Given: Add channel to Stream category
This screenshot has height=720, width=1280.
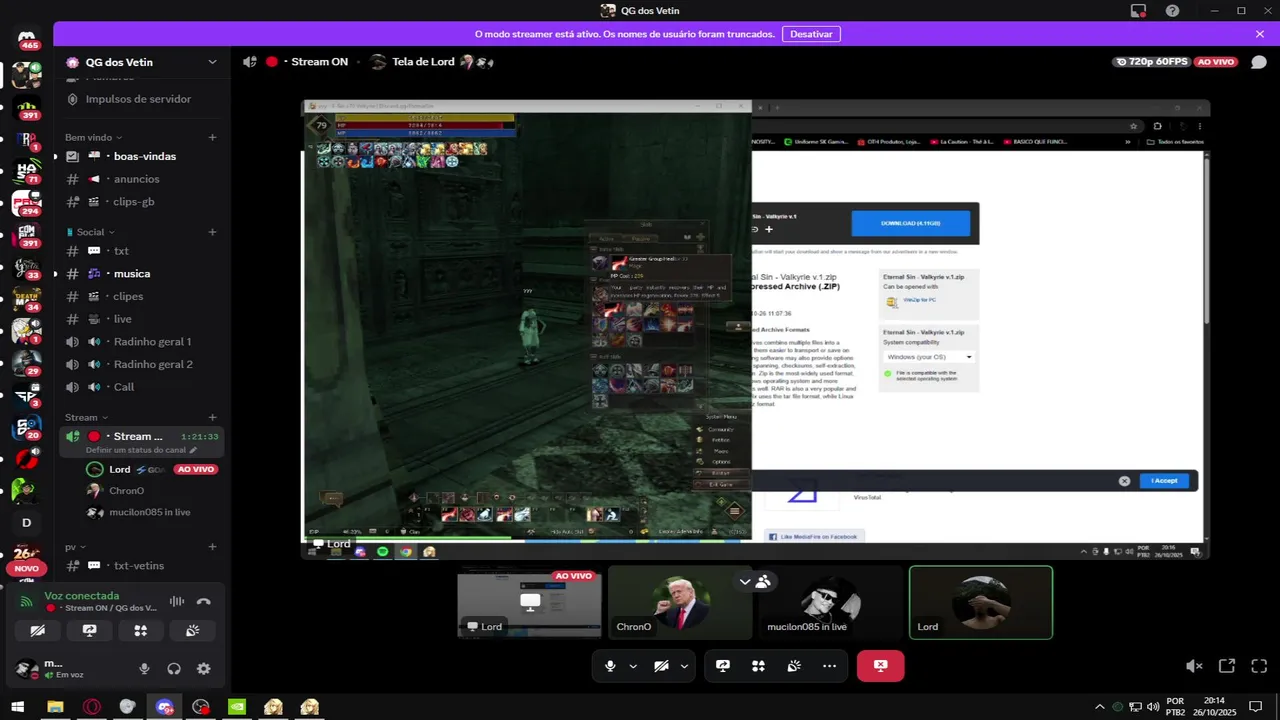Looking at the screenshot, I should pos(212,417).
